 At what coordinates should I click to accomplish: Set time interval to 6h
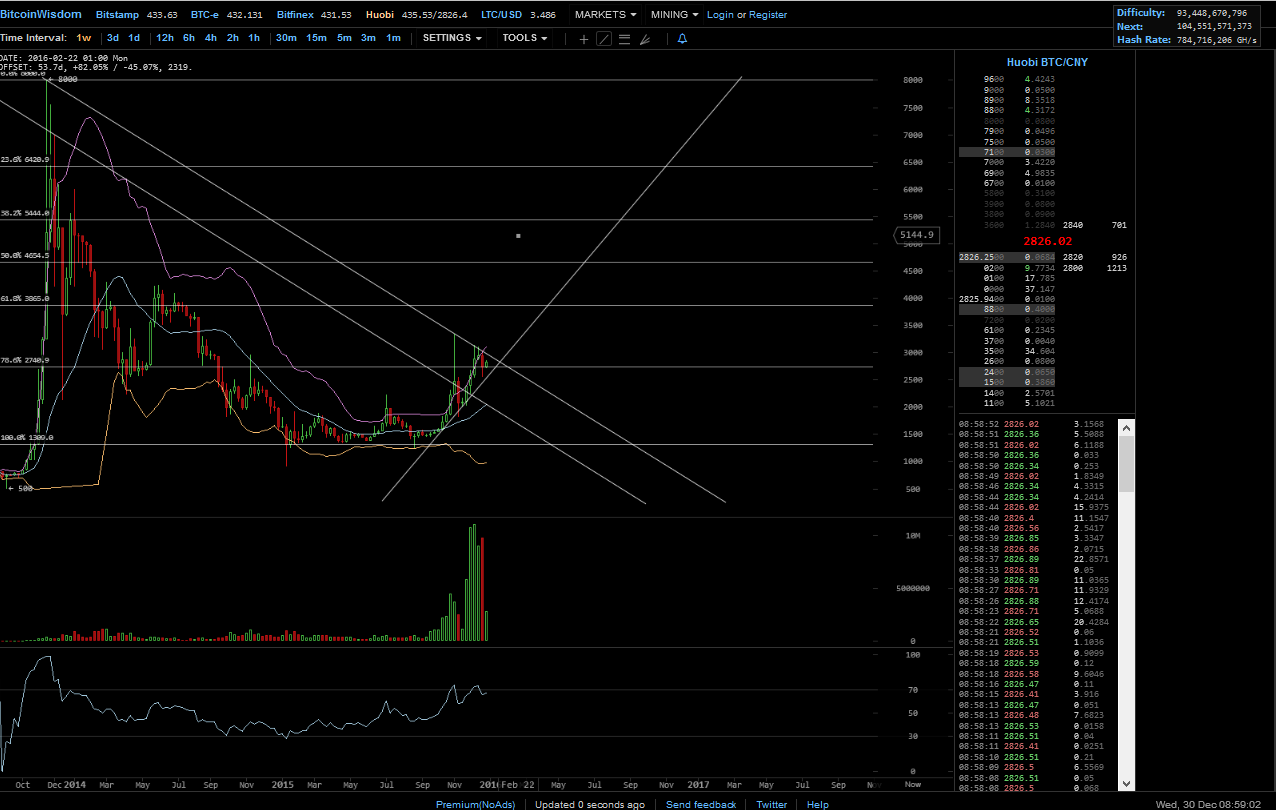[x=189, y=38]
